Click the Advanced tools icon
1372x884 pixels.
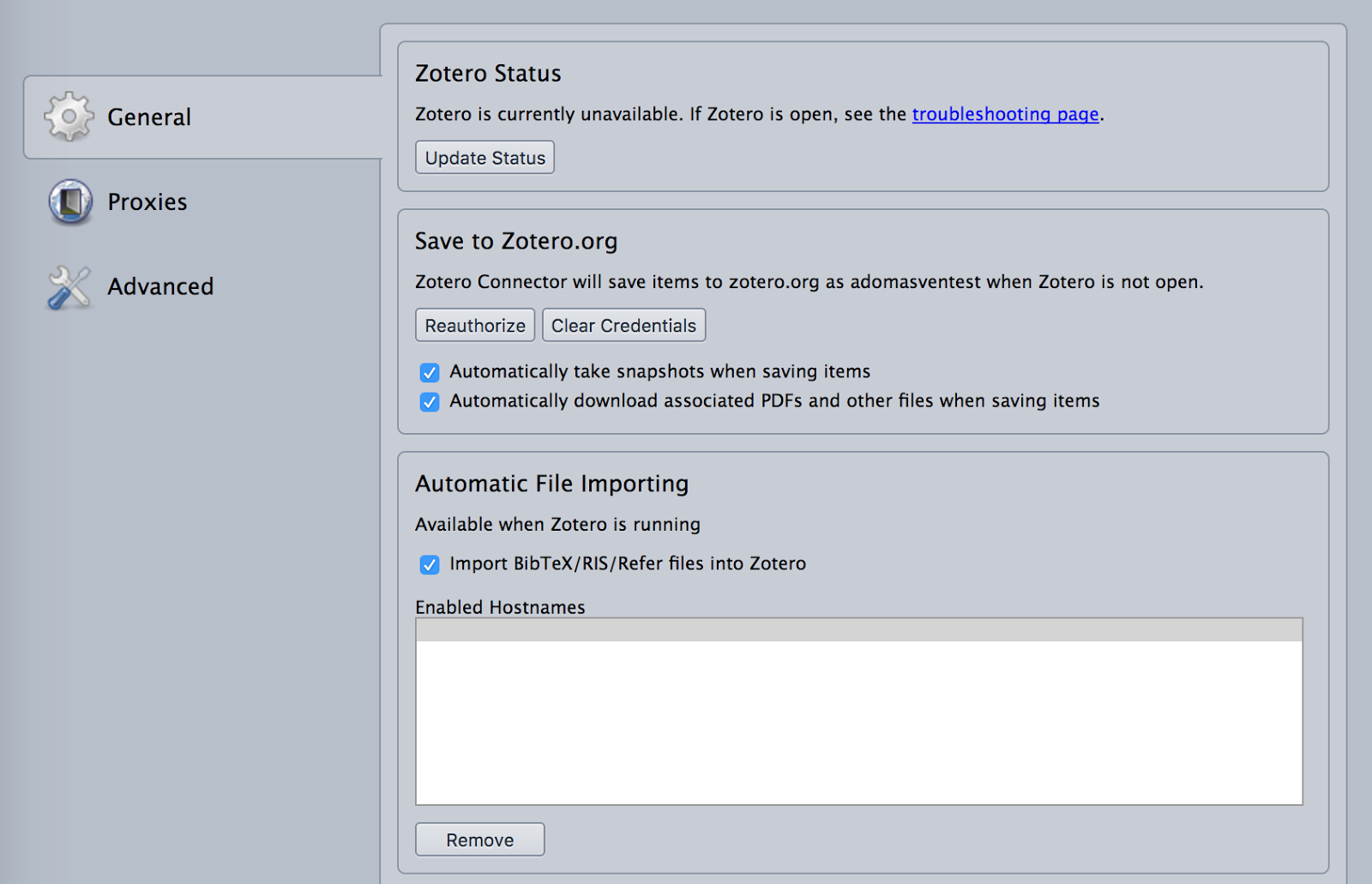pyautogui.click(x=69, y=286)
